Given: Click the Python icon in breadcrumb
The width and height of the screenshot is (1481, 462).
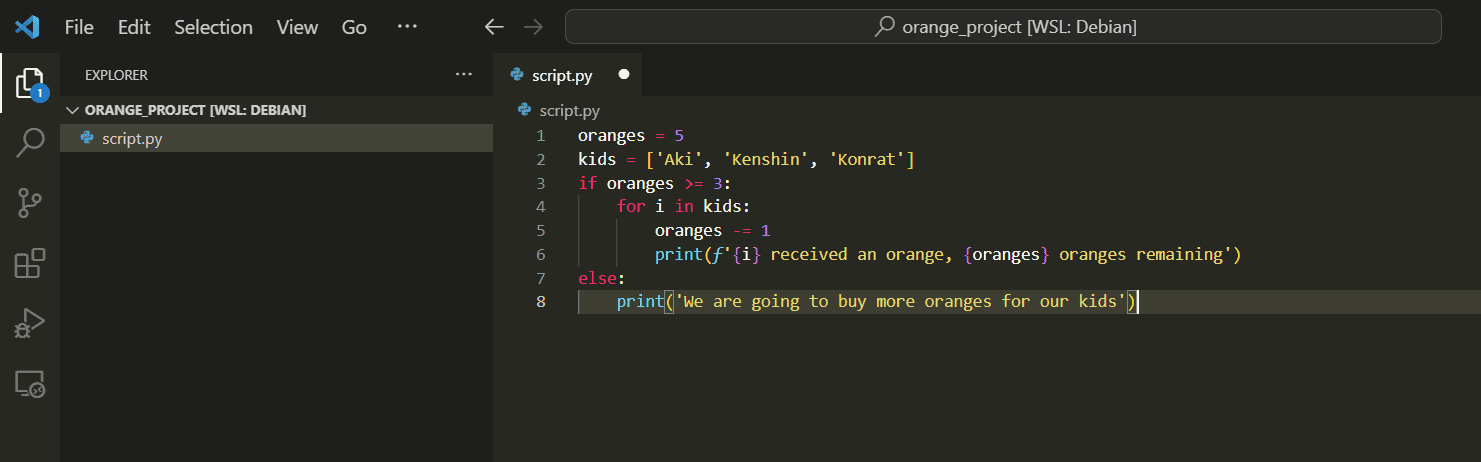Looking at the screenshot, I should click(525, 110).
